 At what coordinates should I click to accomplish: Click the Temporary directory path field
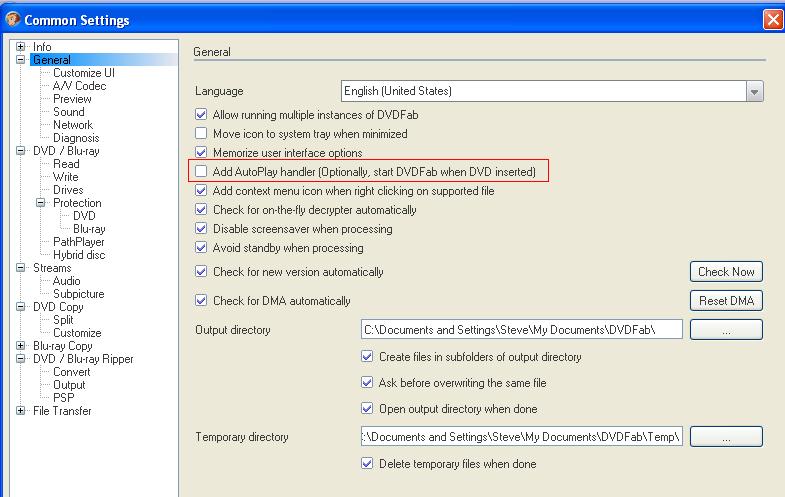click(522, 437)
